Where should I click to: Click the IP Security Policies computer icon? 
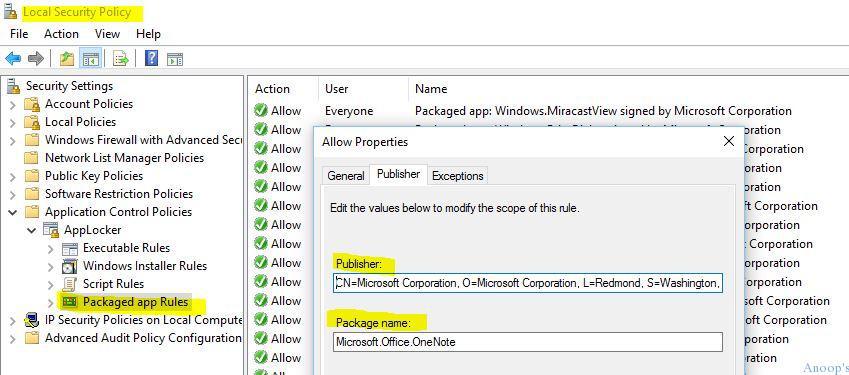(32, 320)
